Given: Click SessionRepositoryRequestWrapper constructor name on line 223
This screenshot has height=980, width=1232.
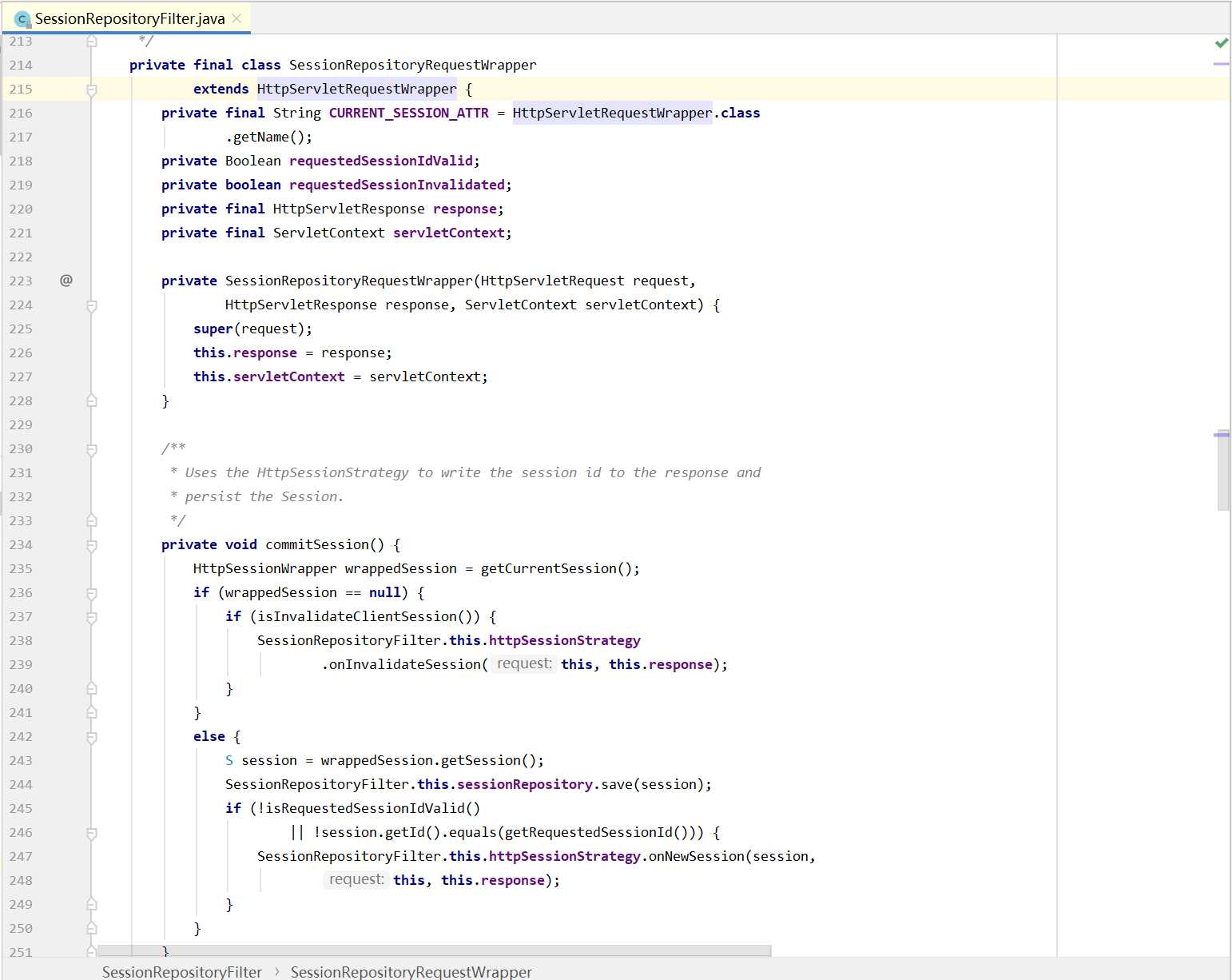Looking at the screenshot, I should pyautogui.click(x=349, y=281).
